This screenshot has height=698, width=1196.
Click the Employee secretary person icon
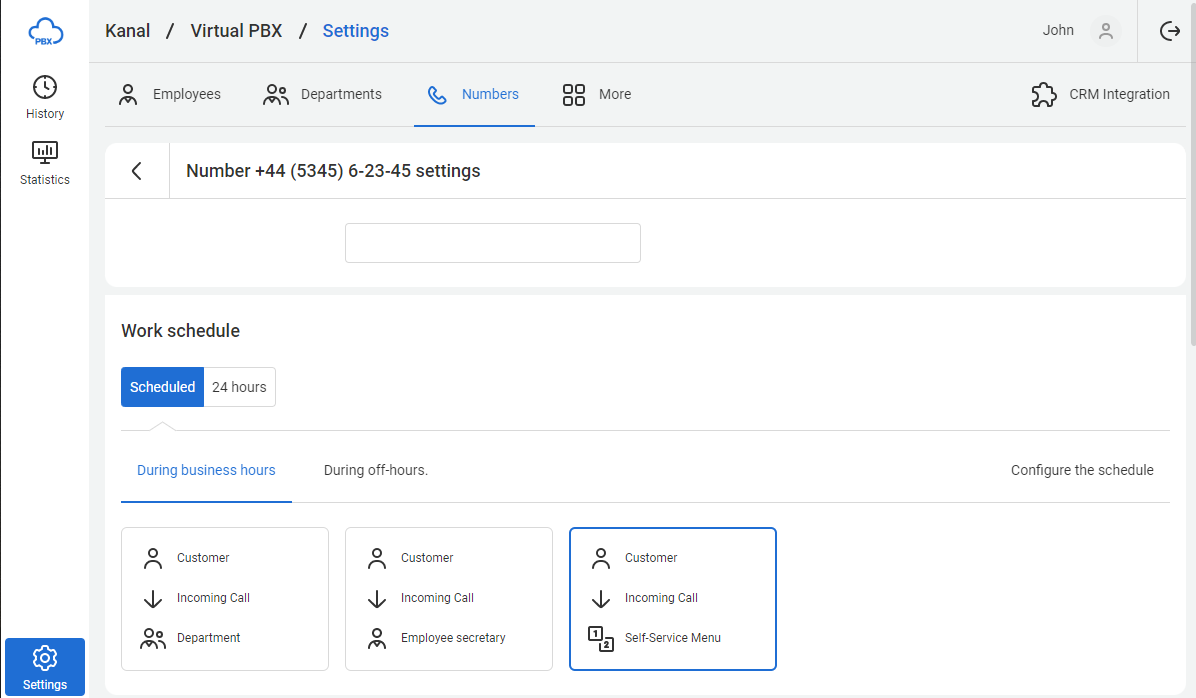tap(377, 638)
